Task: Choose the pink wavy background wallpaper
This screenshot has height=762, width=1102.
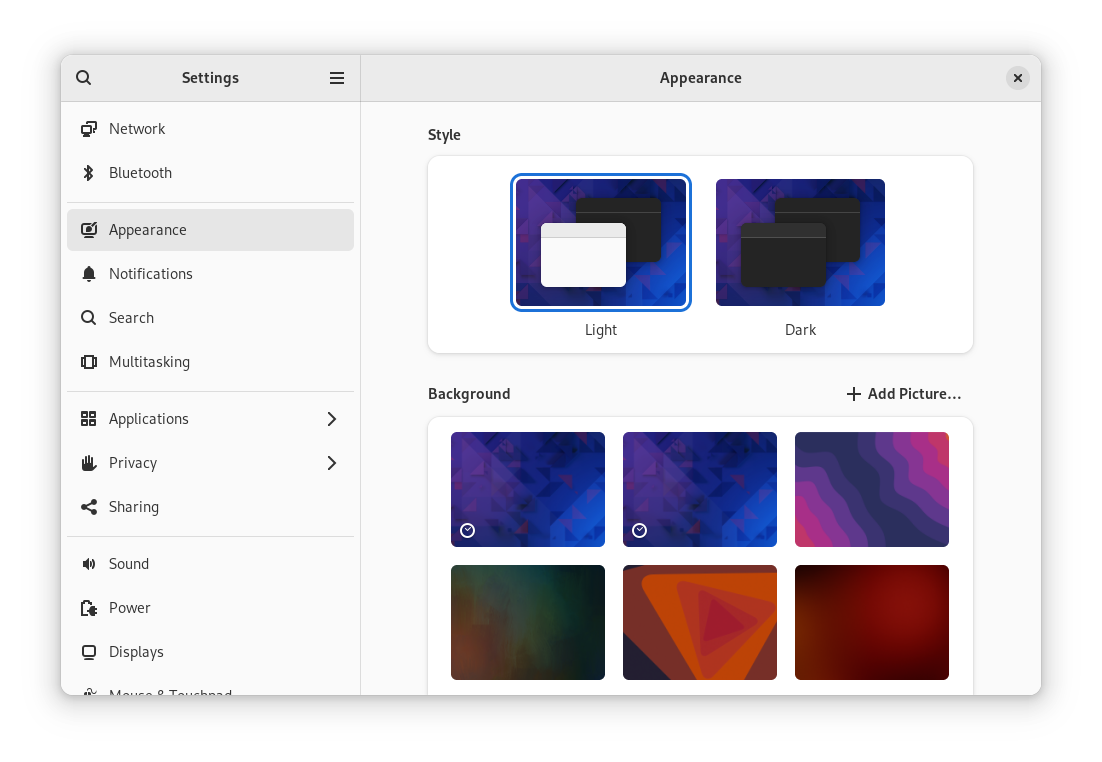Action: pyautogui.click(x=871, y=489)
